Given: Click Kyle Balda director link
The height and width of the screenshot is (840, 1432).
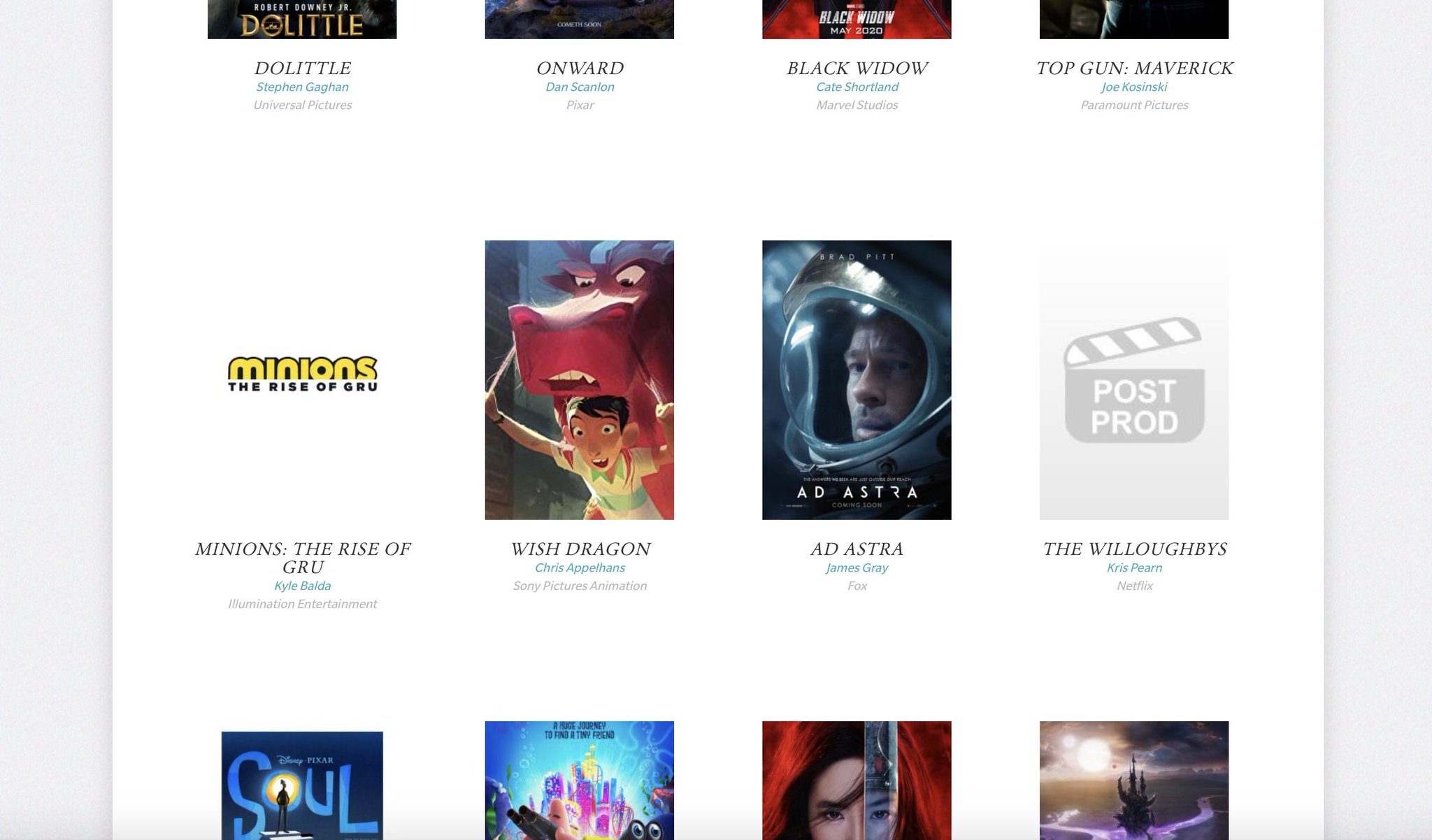Looking at the screenshot, I should pos(302,586).
